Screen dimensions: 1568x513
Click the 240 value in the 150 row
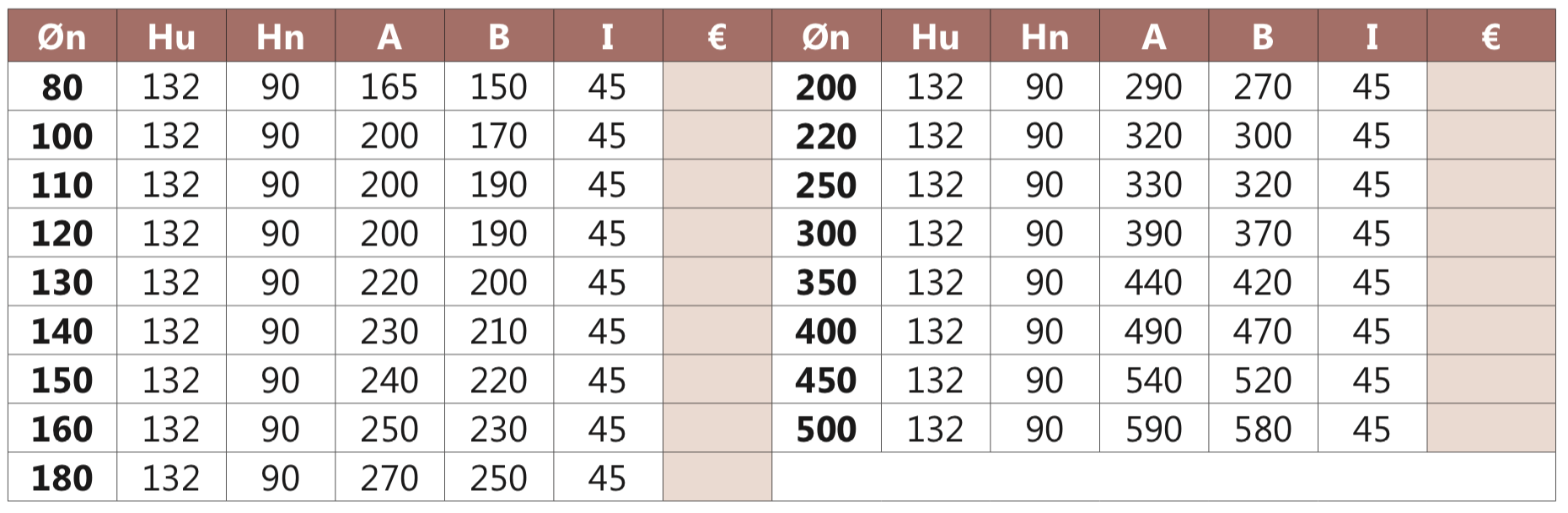click(x=389, y=381)
